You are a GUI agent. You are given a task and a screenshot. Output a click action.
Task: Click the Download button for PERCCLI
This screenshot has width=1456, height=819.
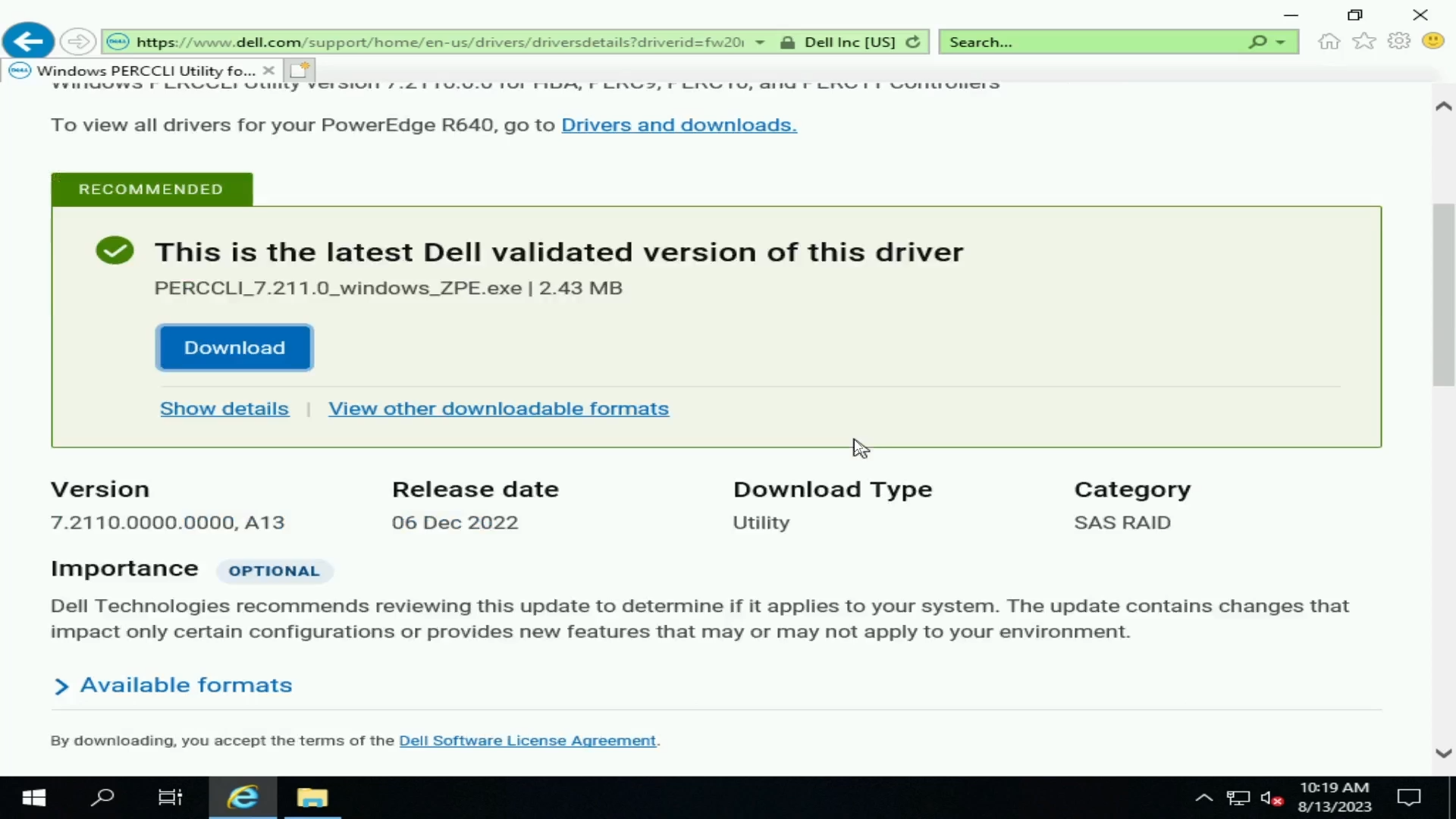(235, 347)
